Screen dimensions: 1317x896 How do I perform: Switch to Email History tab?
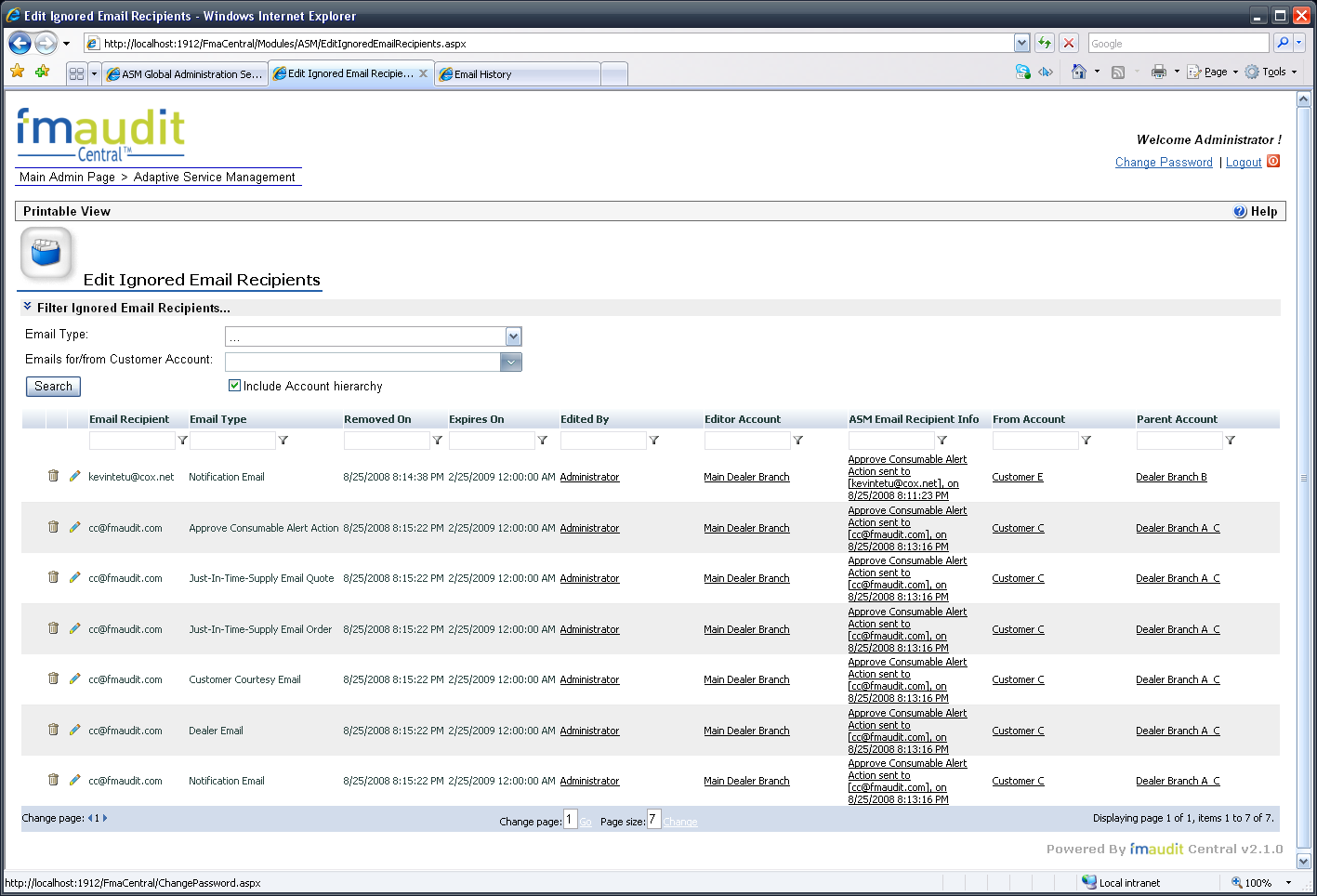coord(518,74)
